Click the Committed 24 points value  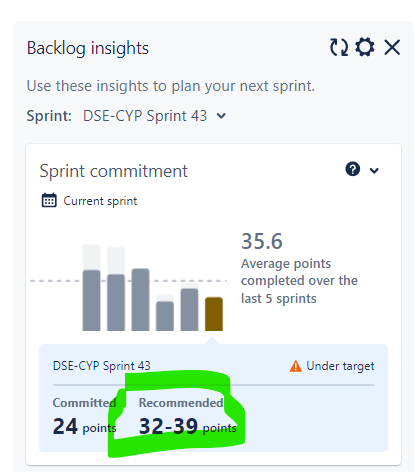coord(84,426)
